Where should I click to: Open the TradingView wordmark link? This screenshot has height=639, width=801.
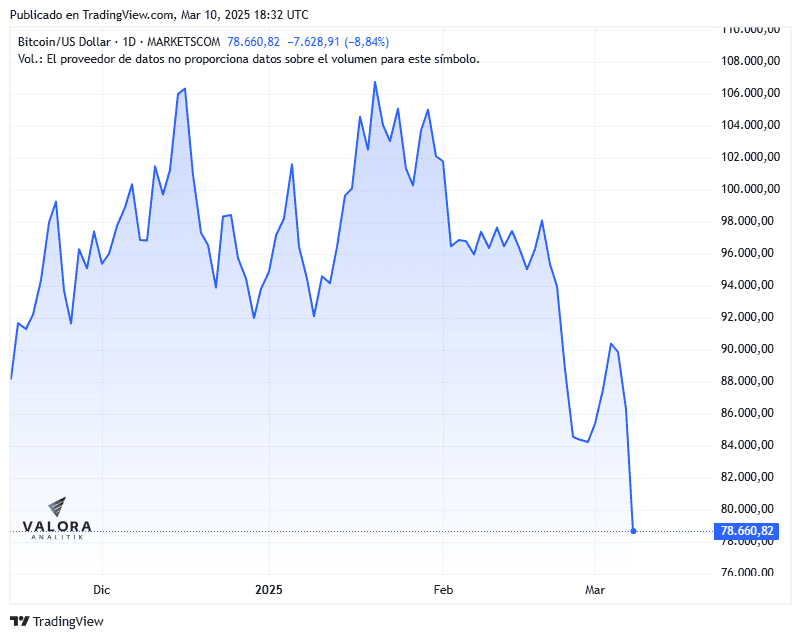[68, 622]
